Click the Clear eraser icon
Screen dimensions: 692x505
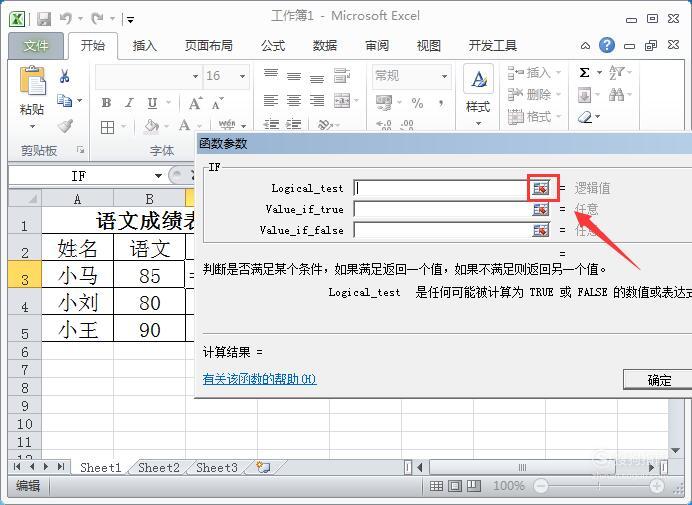click(x=585, y=117)
